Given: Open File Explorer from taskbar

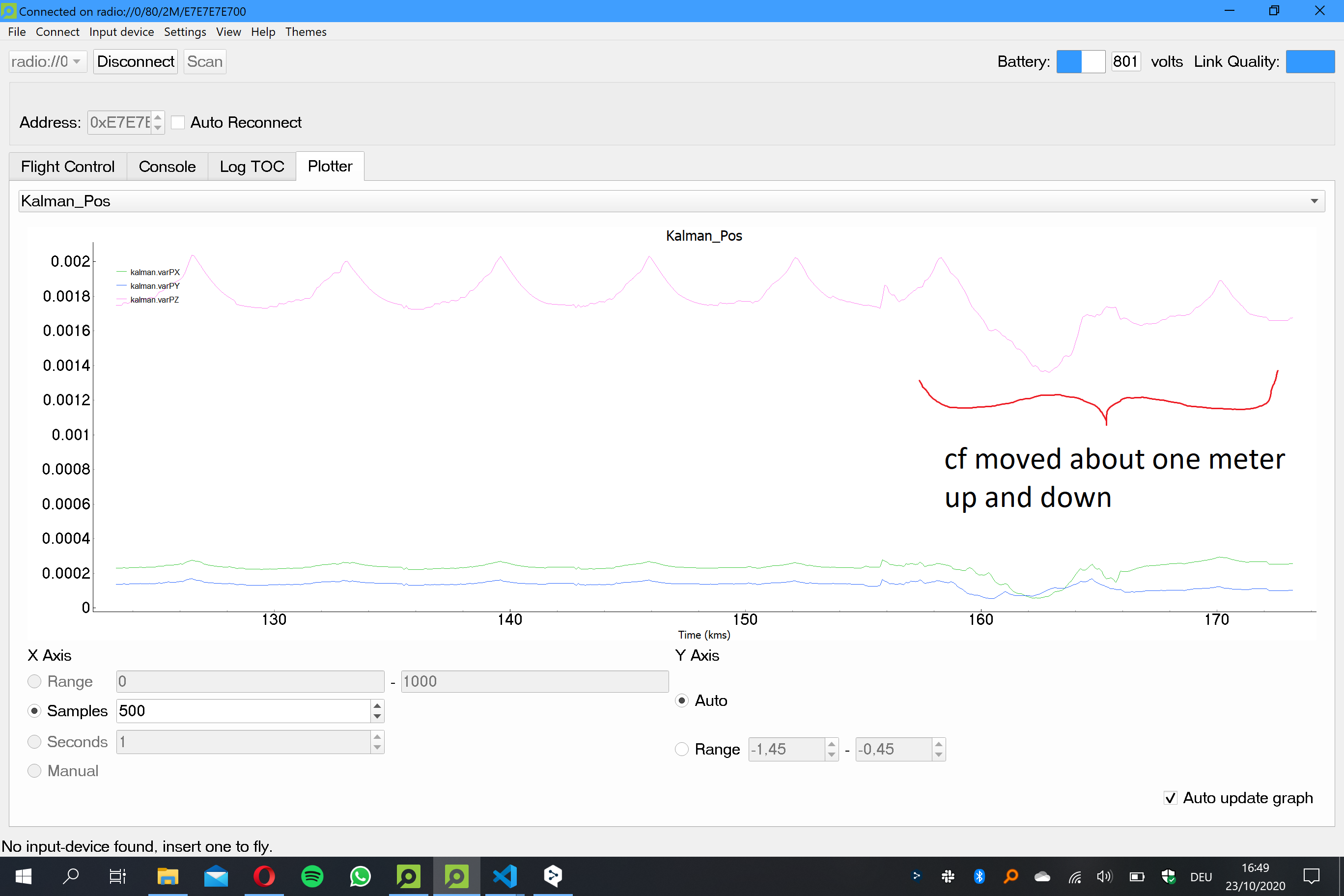Looking at the screenshot, I should tap(168, 876).
